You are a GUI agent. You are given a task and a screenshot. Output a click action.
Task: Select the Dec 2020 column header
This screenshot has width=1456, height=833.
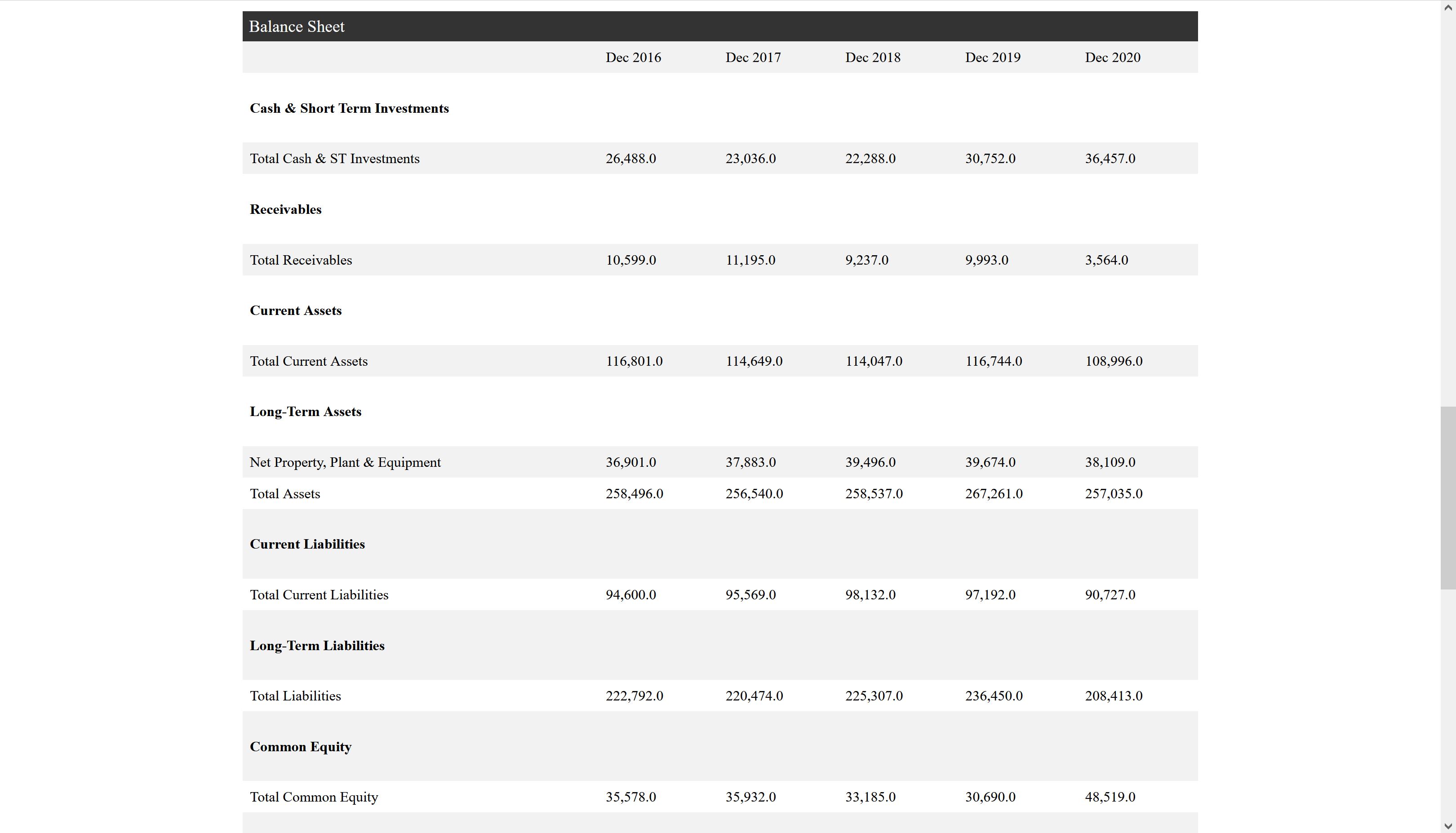click(x=1112, y=57)
